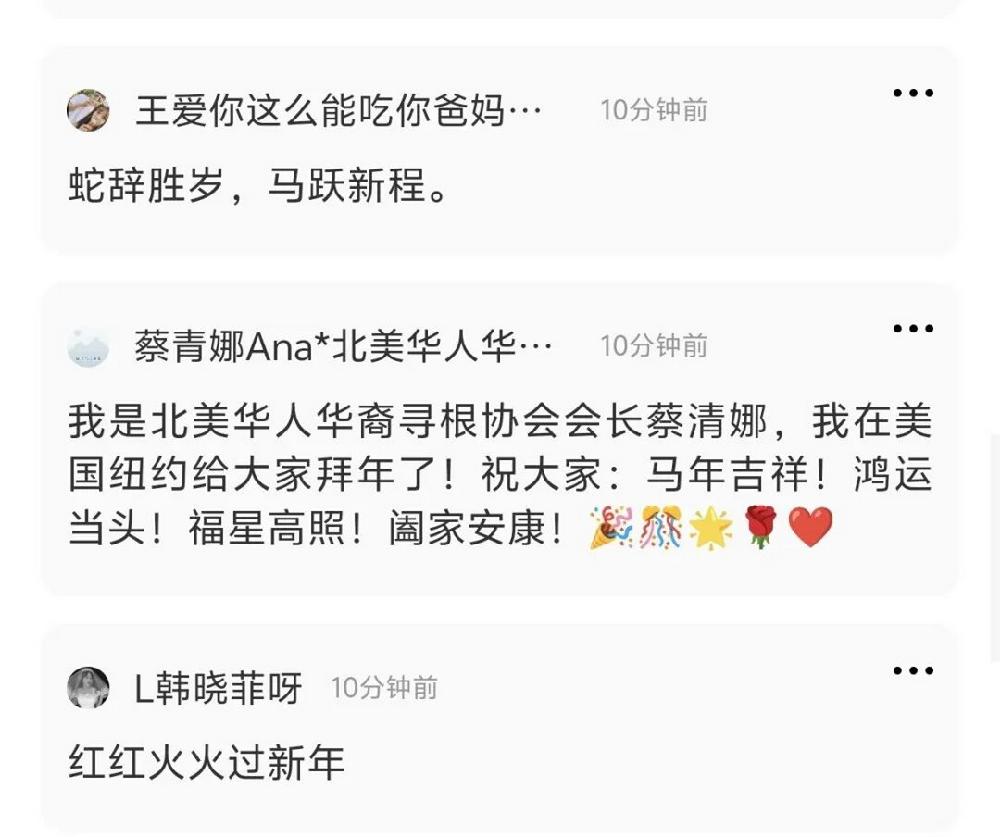Viewport: 1000px width, 837px height.
Task: Click the red heart emoji
Action: 811,528
